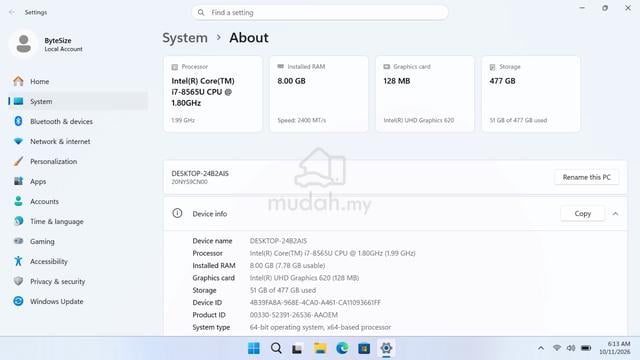
Task: Open the Home settings page
Action: coord(78,81)
